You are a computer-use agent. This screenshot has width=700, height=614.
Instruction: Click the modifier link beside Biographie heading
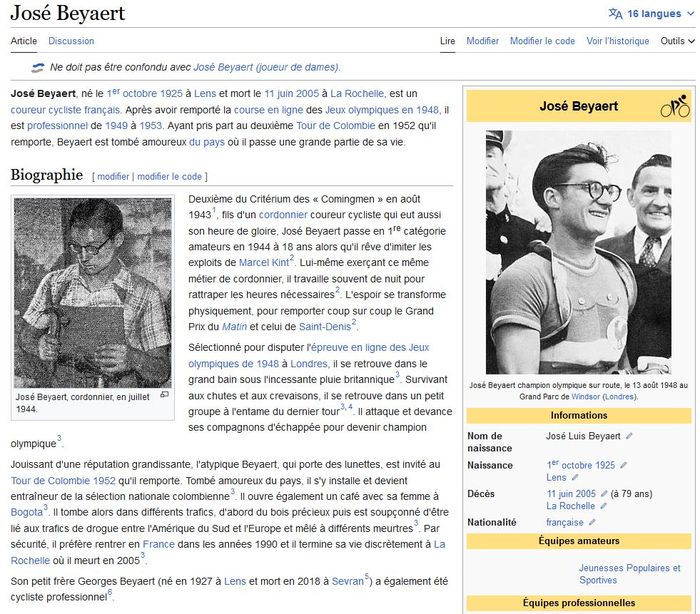pos(113,177)
